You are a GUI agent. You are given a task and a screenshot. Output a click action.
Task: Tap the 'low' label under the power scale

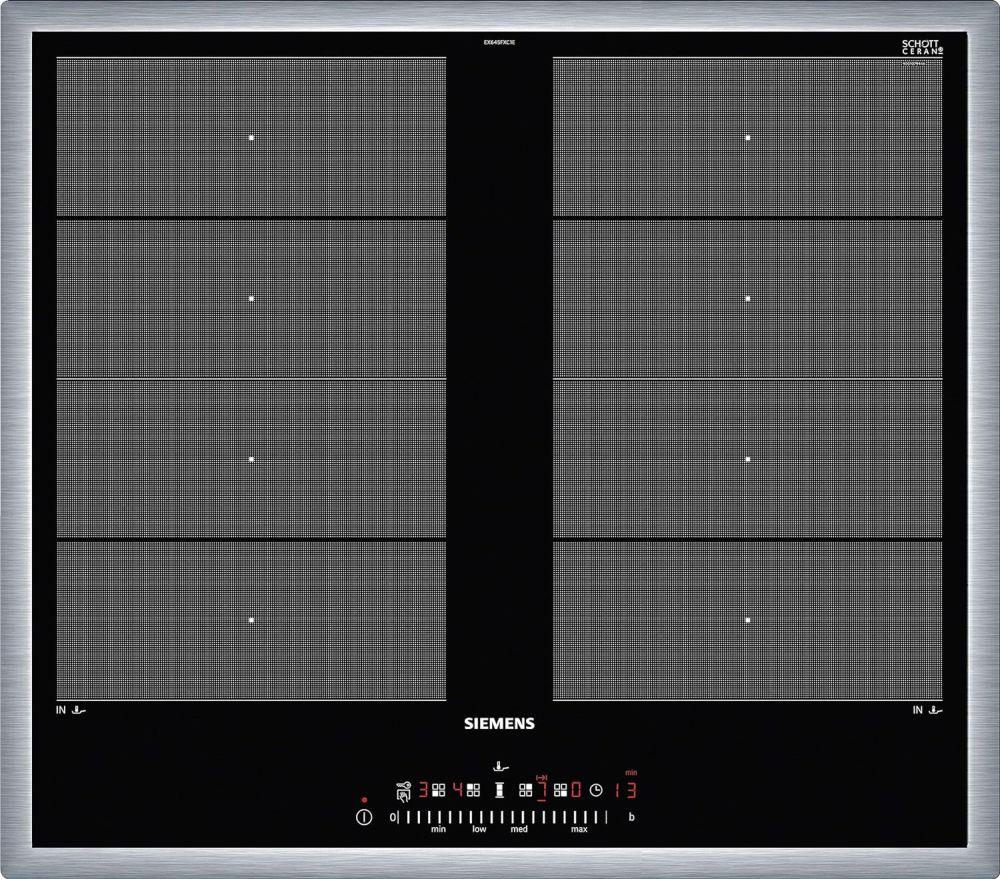(479, 829)
